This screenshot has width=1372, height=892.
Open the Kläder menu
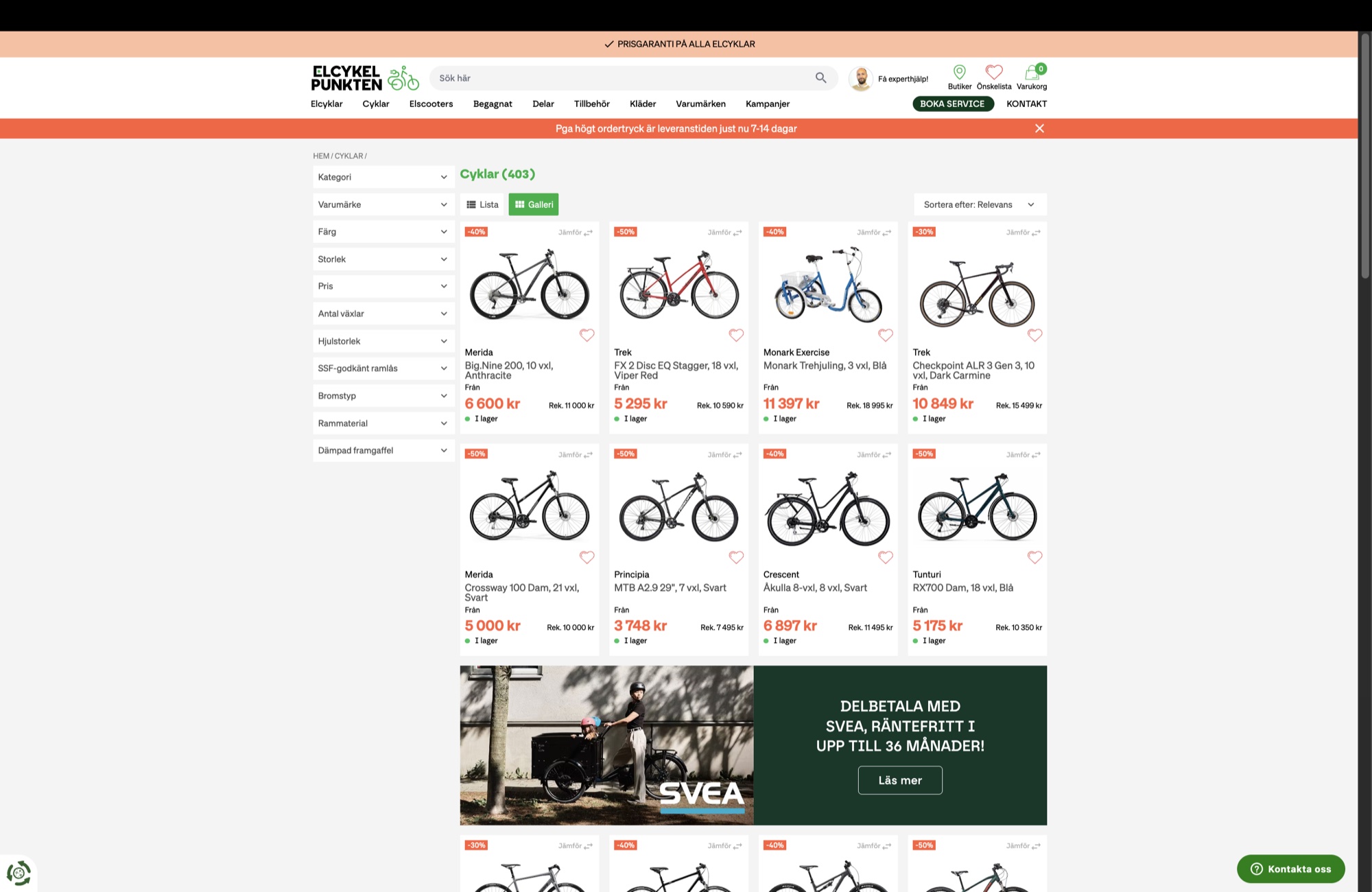coord(643,104)
